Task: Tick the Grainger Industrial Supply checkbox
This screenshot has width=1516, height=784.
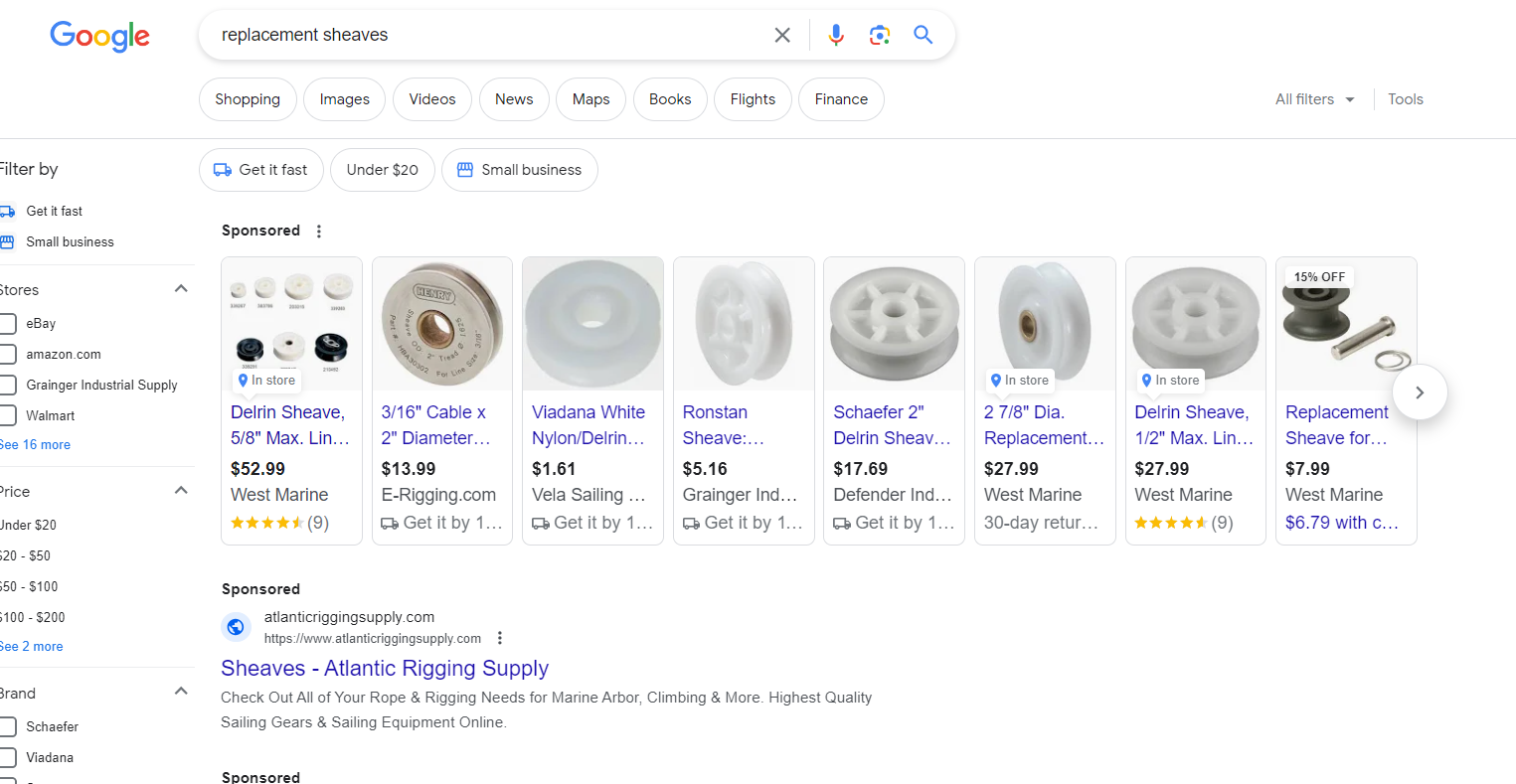Action: pos(8,385)
